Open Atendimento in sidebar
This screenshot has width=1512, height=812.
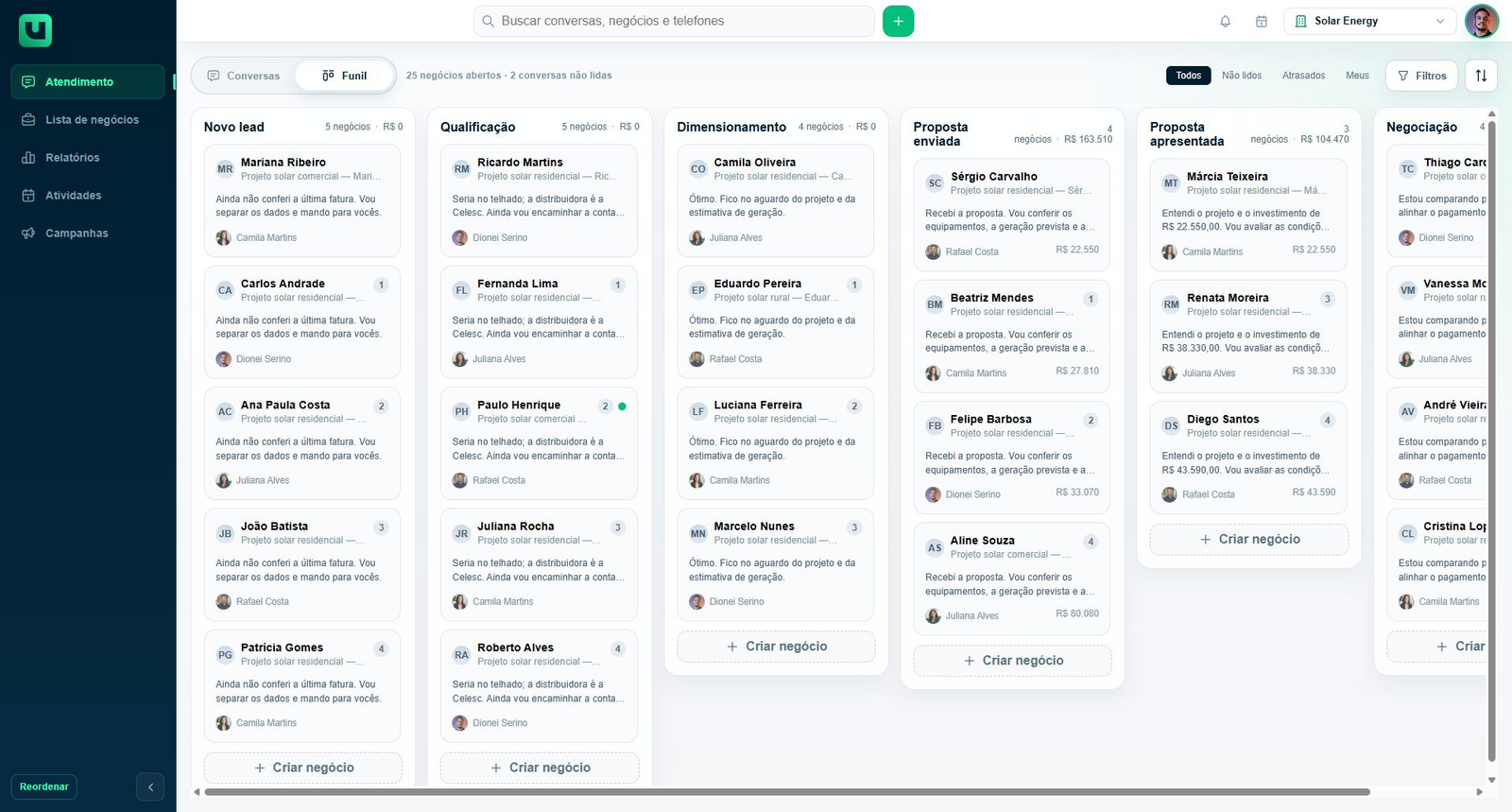[x=88, y=82]
